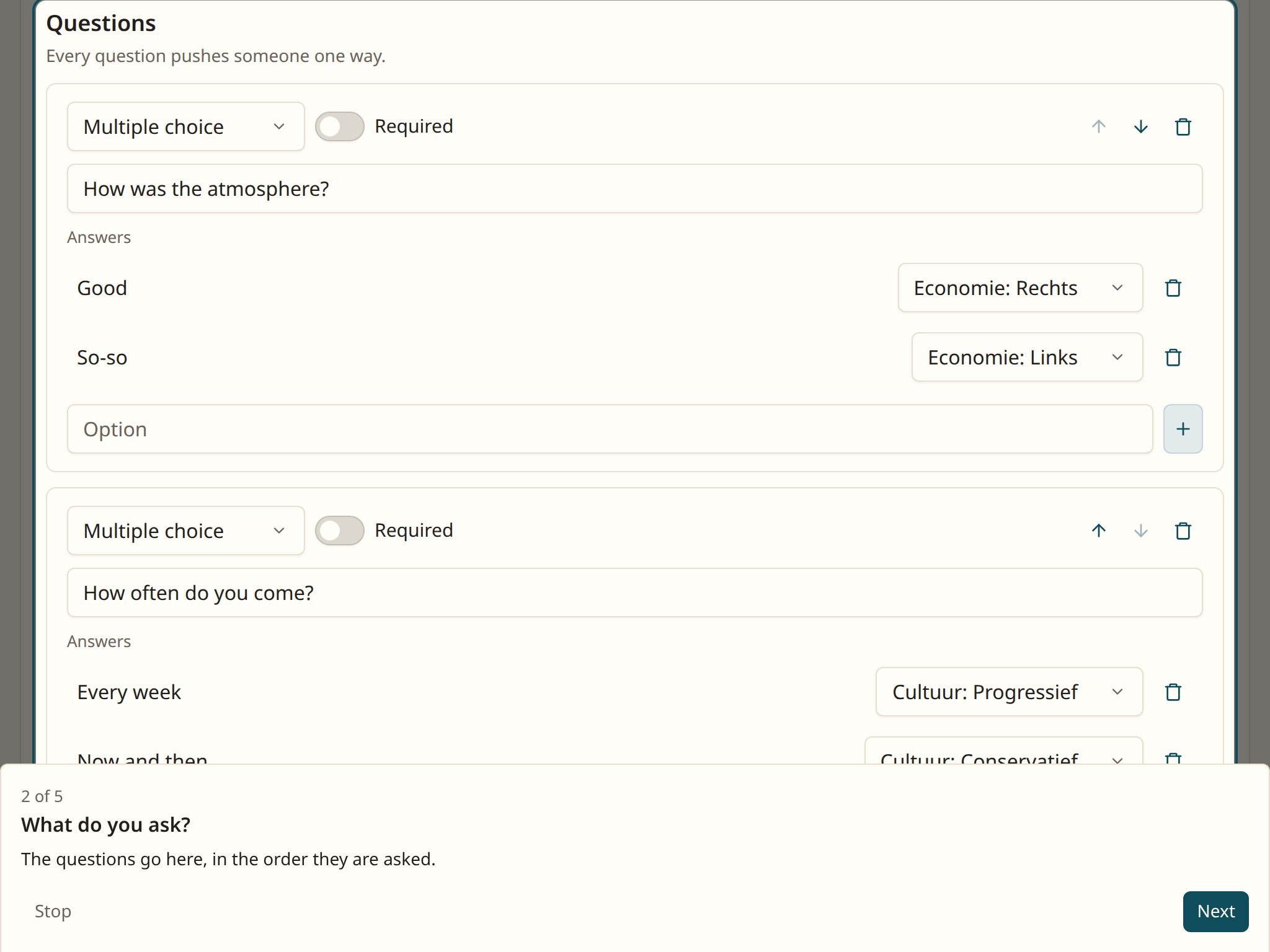
Task: Focus the new Option input field
Action: click(610, 429)
